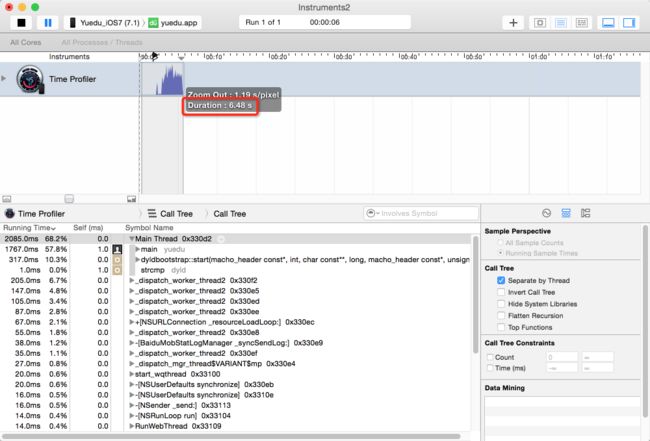The image size is (650, 441).
Task: Open the Yuedu_iOS7 (7.1) device selector
Action: click(x=104, y=22)
